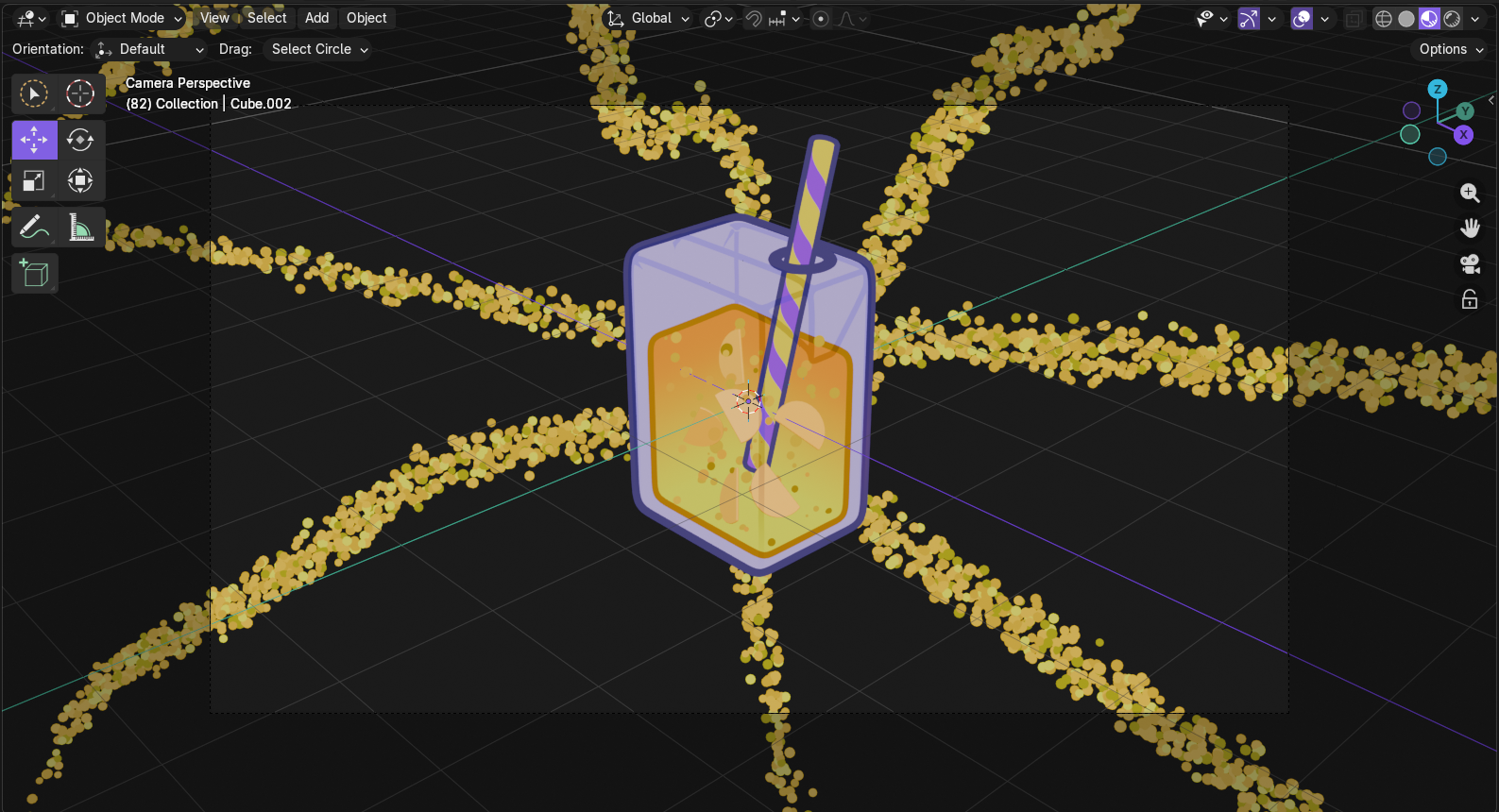The image size is (1499, 812).
Task: Select the Annotate pencil tool
Action: tap(34, 228)
